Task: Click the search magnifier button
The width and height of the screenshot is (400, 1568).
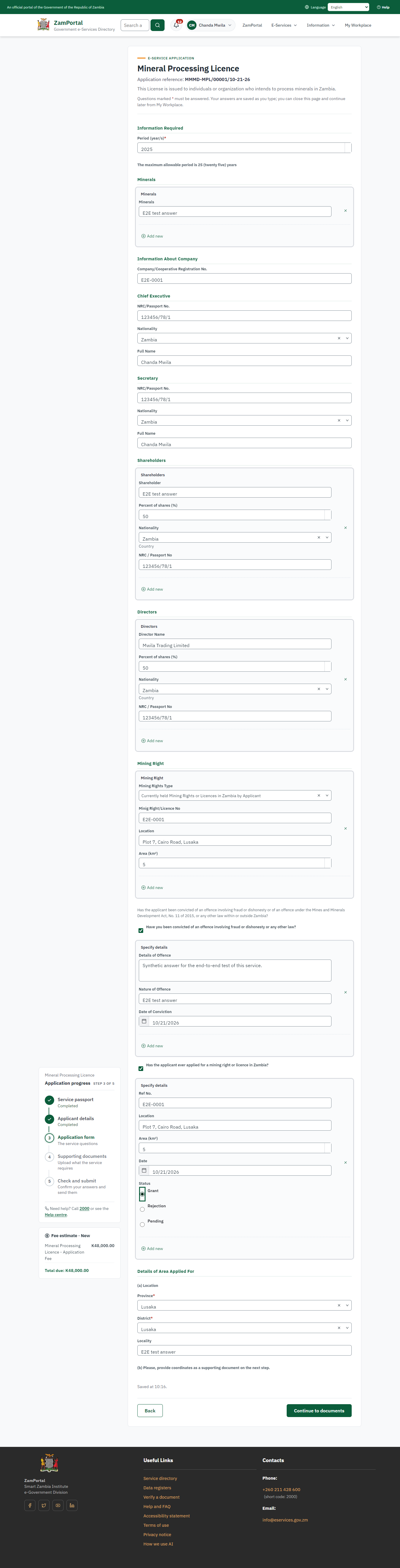Action: click(x=157, y=25)
